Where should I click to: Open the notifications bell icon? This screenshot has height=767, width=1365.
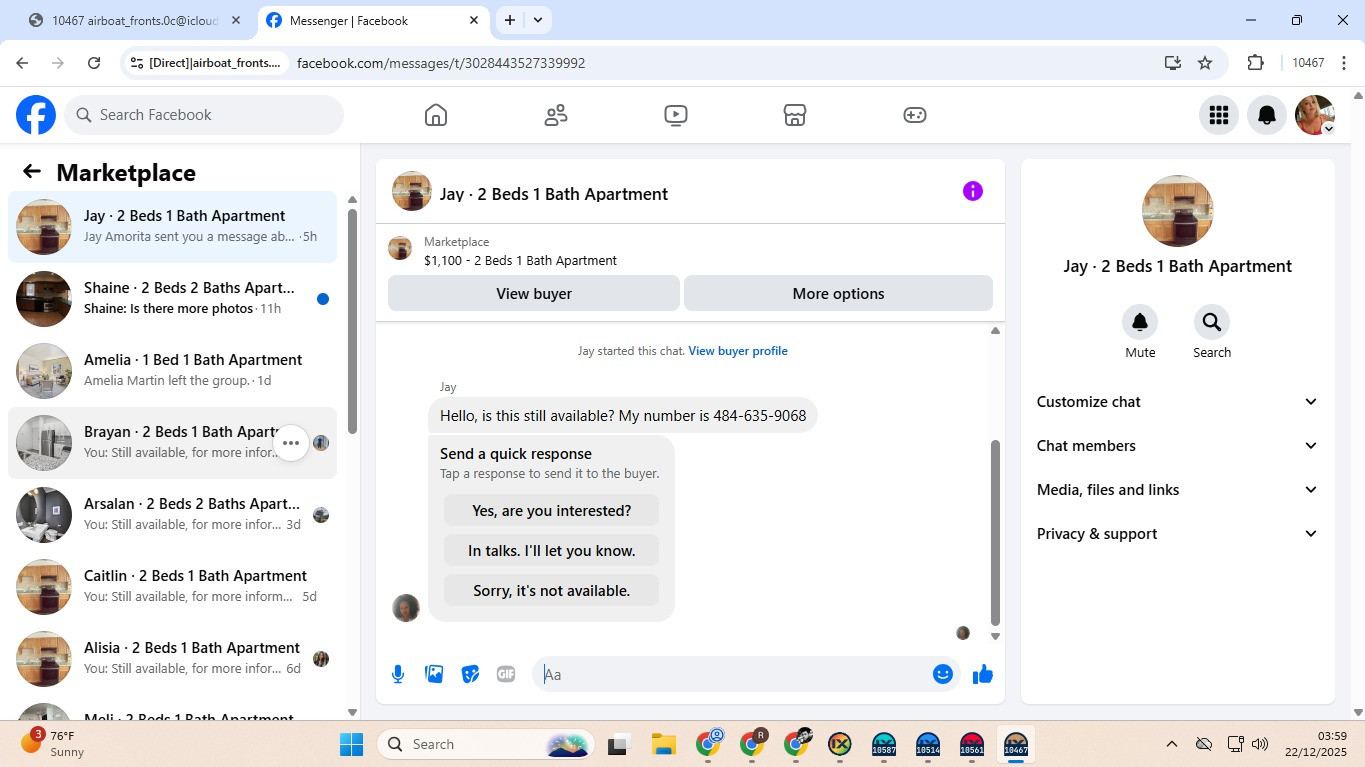1267,115
